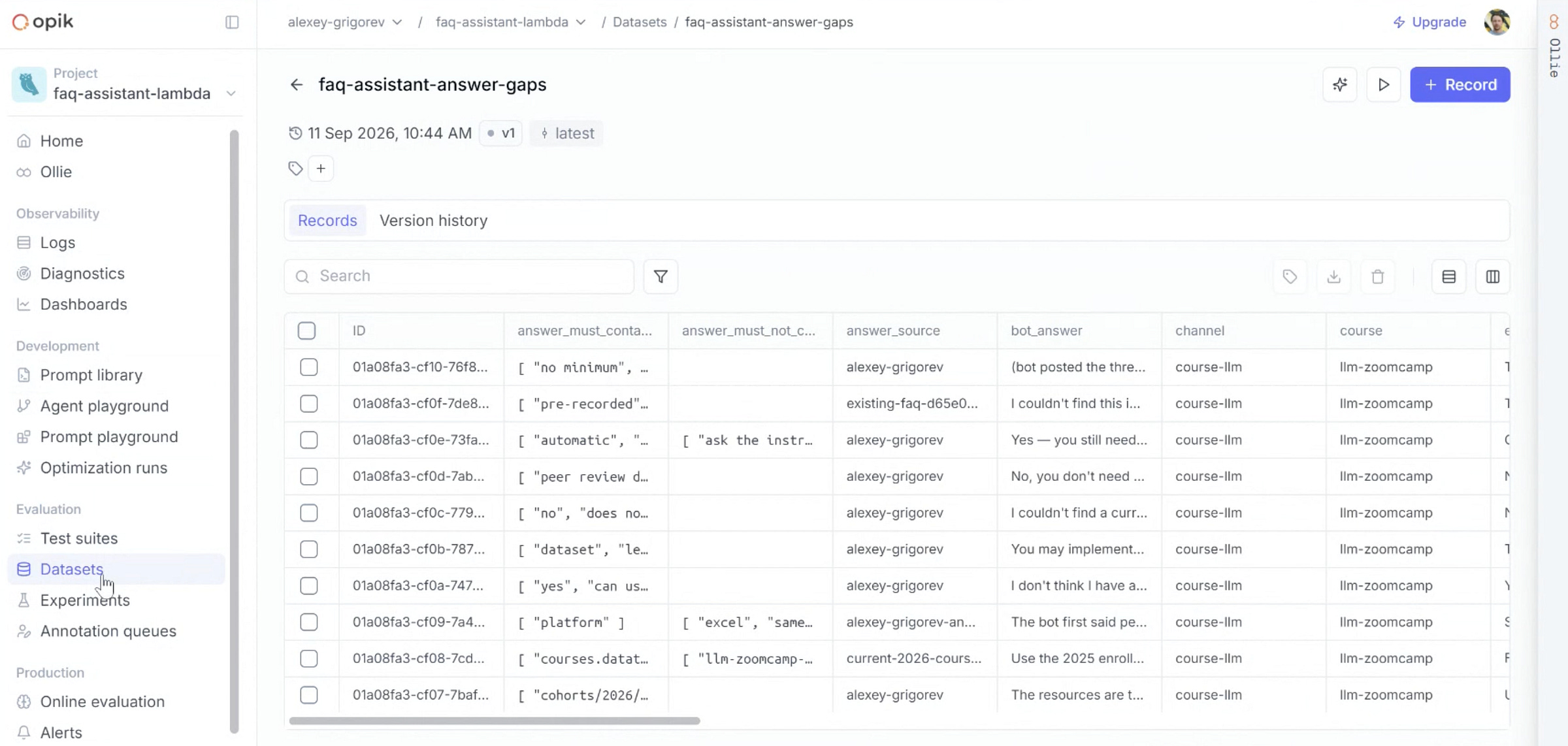Screen dimensions: 1568x746
Task: Go back using the left arrow icon
Action: tap(297, 85)
